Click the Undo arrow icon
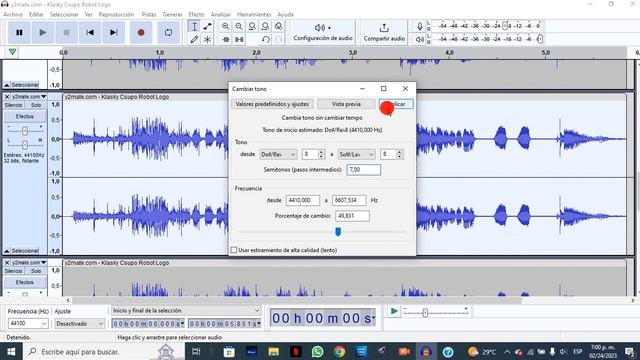 click(265, 39)
